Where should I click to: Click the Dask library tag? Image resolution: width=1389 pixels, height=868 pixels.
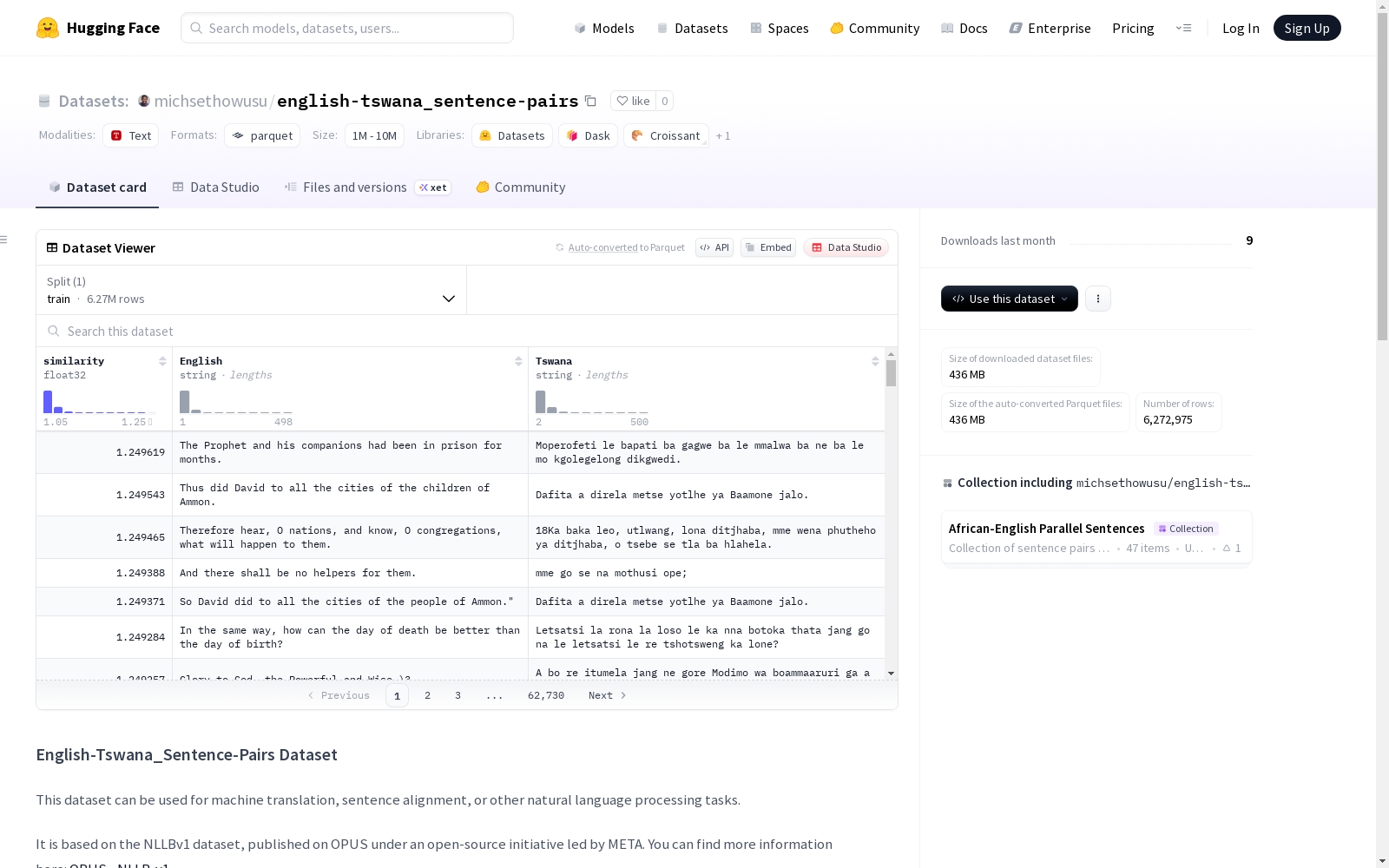(589, 135)
